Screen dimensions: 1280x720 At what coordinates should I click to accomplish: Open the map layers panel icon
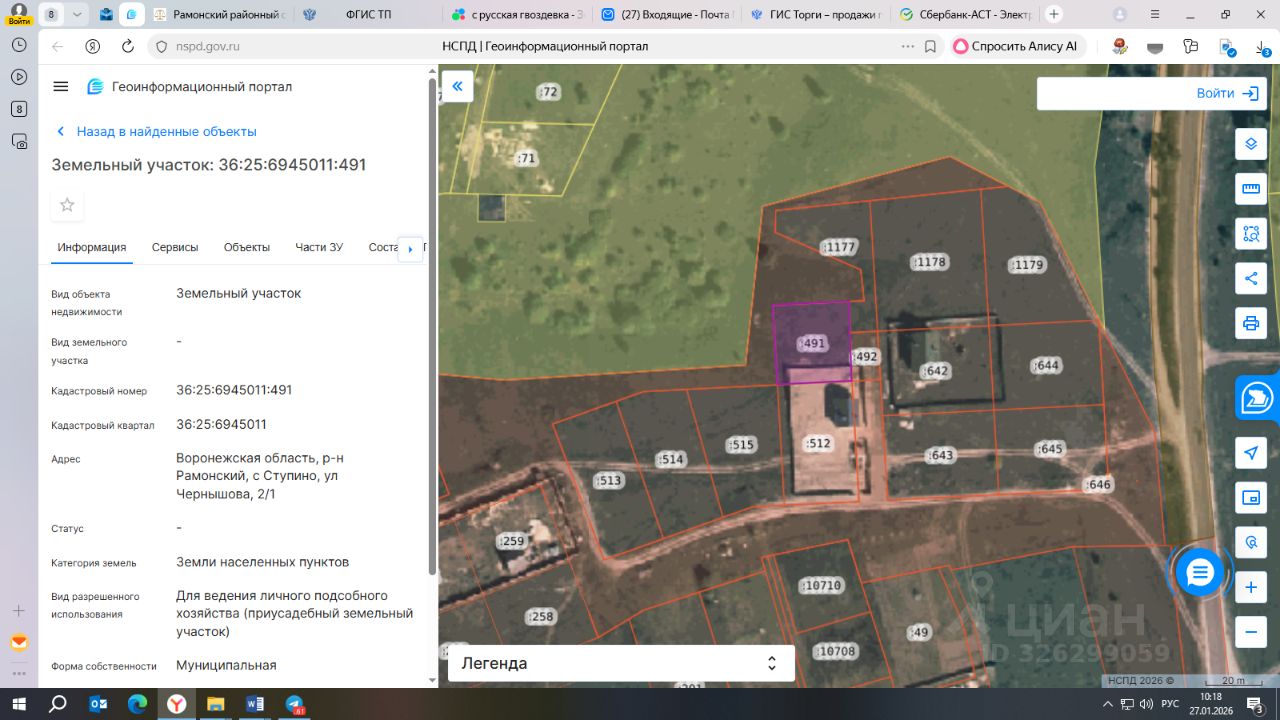1250,143
